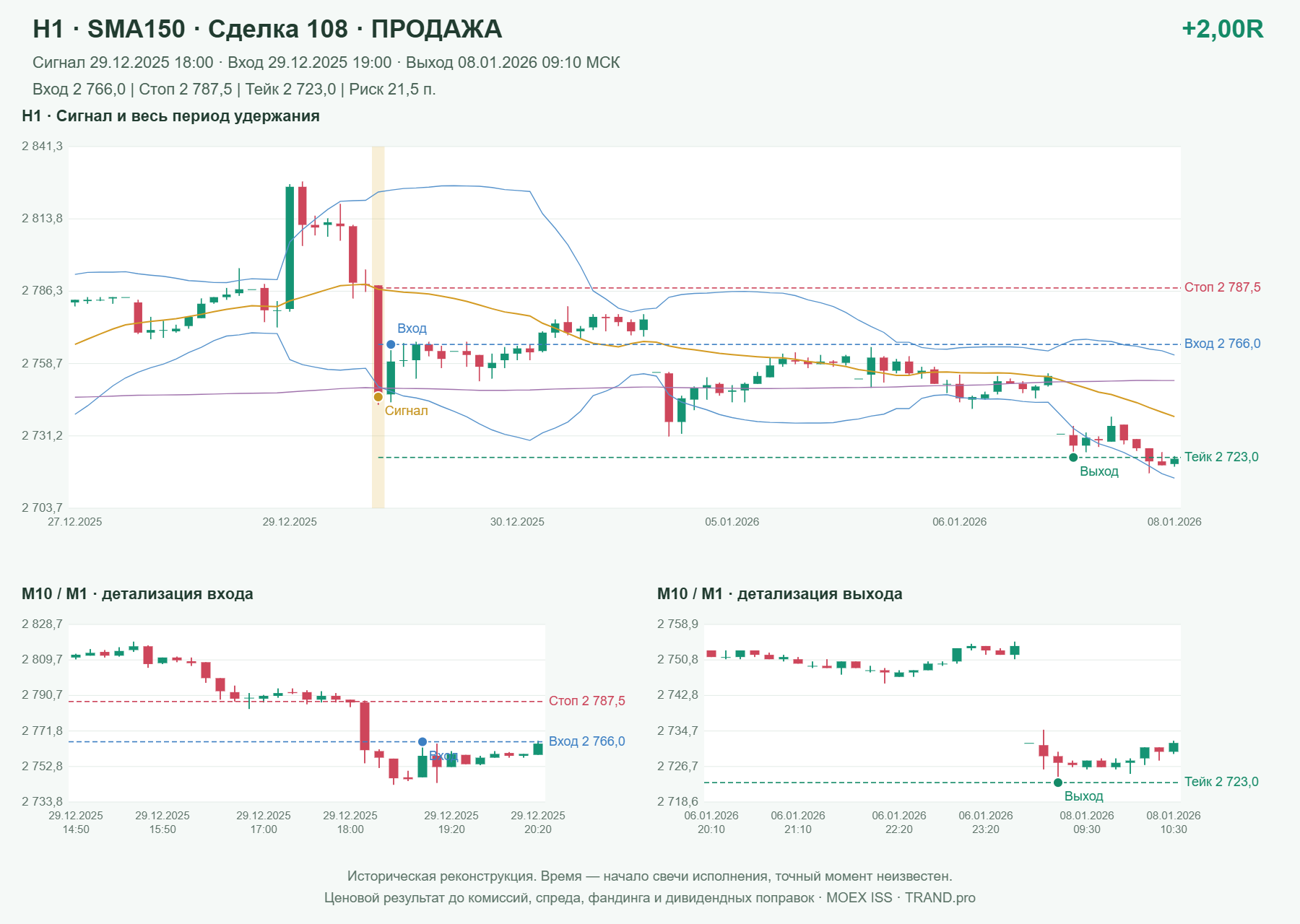This screenshot has height=924, width=1300.
Task: Click the 'Тейк 2 723,0' label on H1 chart
Action: click(x=1221, y=457)
